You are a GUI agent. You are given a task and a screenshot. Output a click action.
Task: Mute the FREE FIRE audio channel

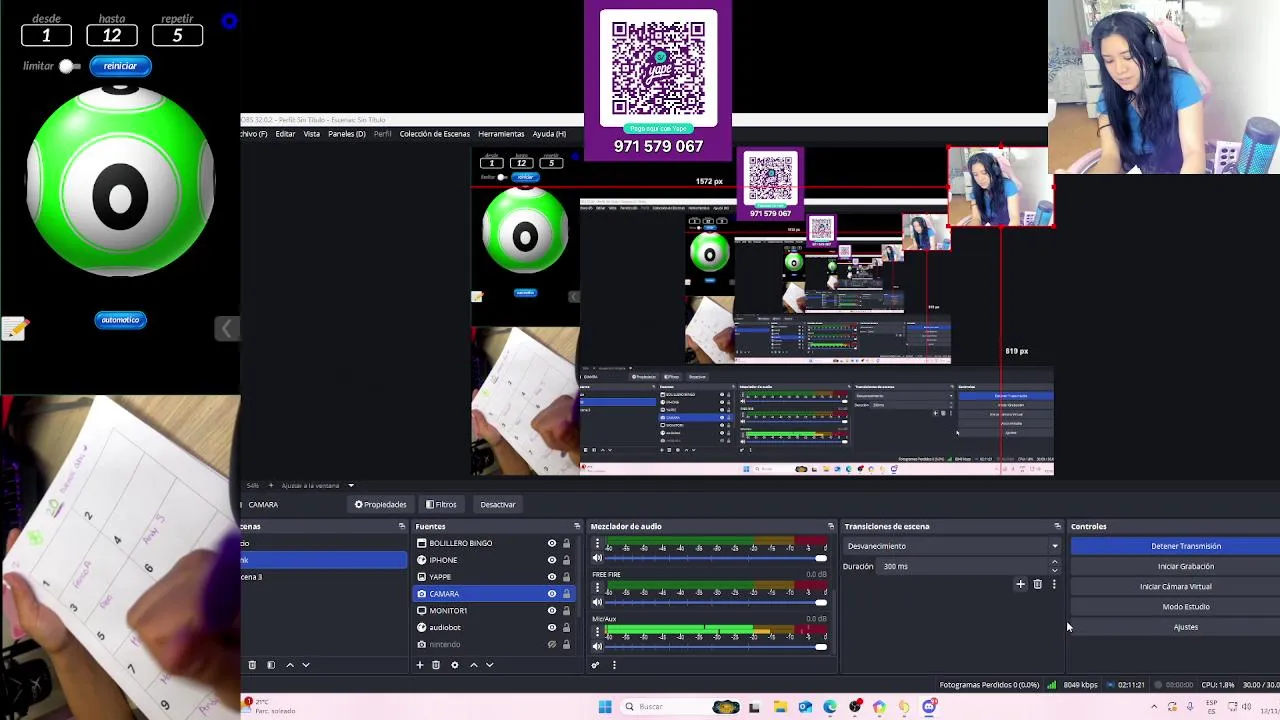click(x=597, y=603)
